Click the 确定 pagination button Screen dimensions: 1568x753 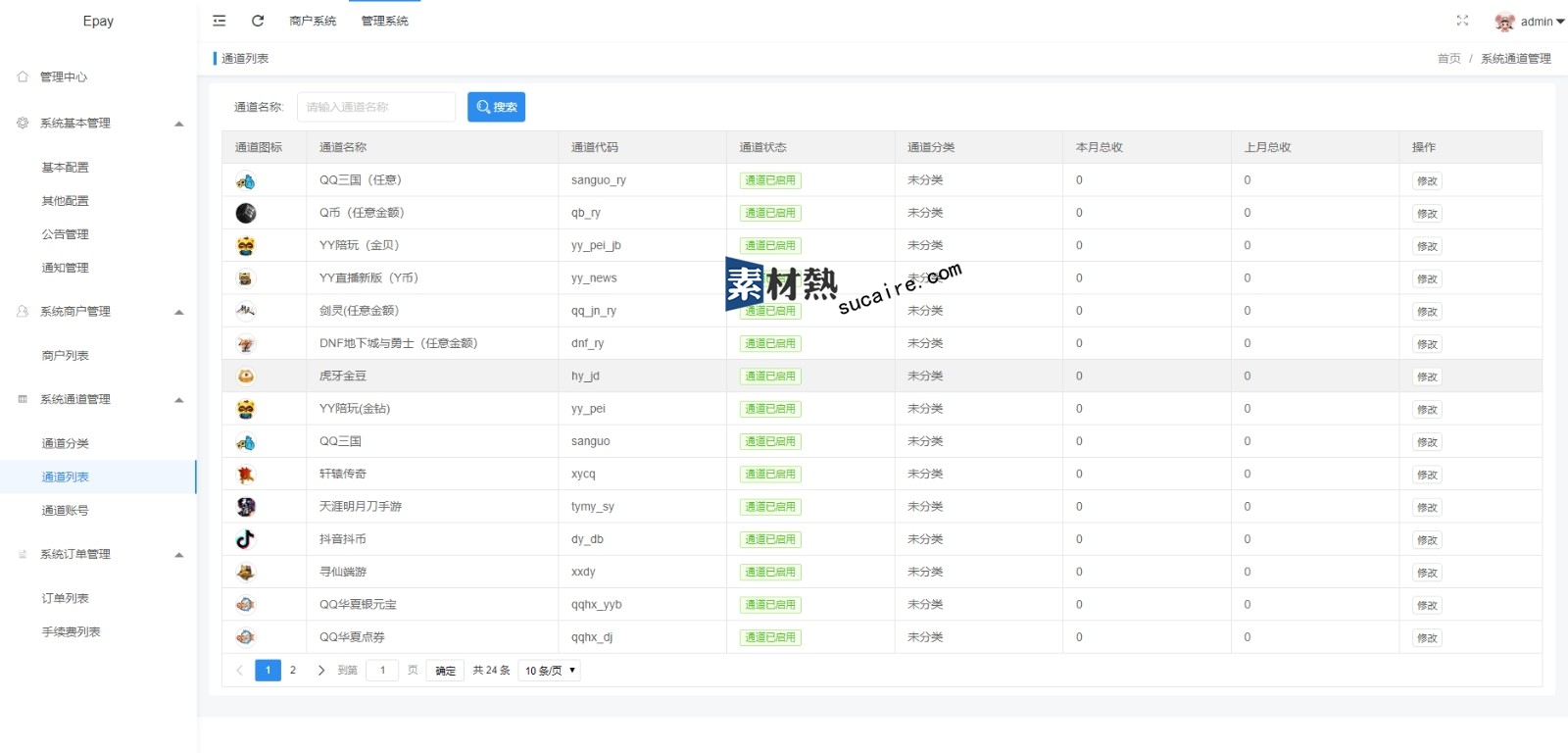tap(445, 671)
